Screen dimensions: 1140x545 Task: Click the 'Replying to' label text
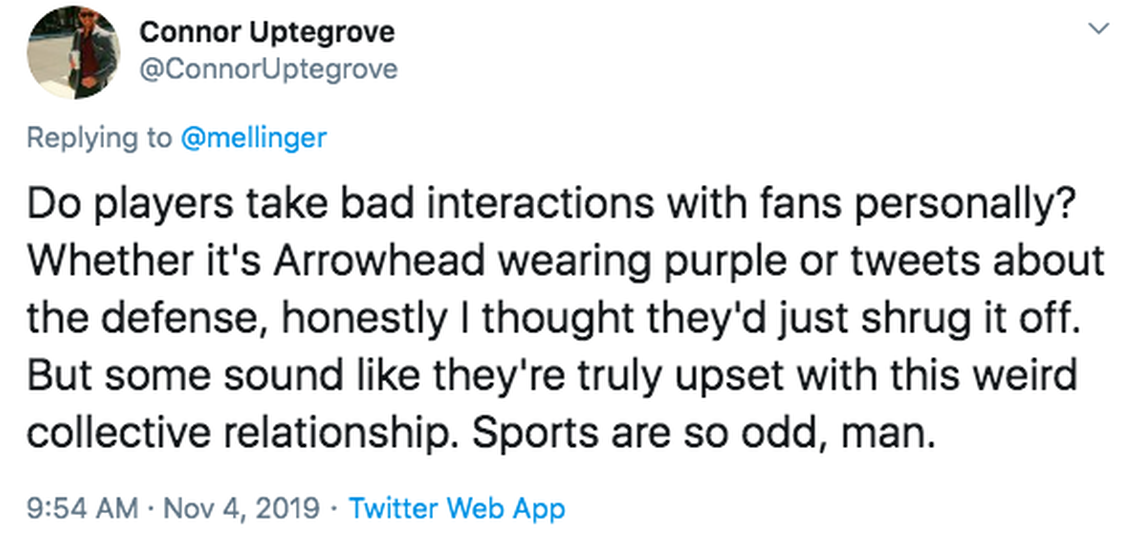pyautogui.click(x=98, y=137)
